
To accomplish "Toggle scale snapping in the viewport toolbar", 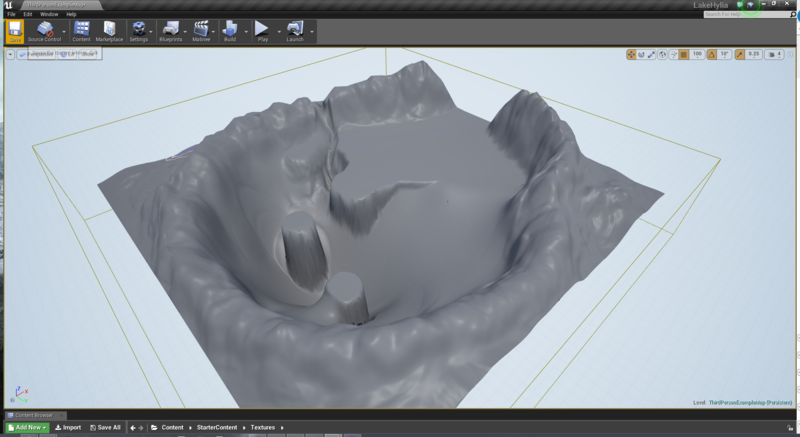I will (x=740, y=54).
